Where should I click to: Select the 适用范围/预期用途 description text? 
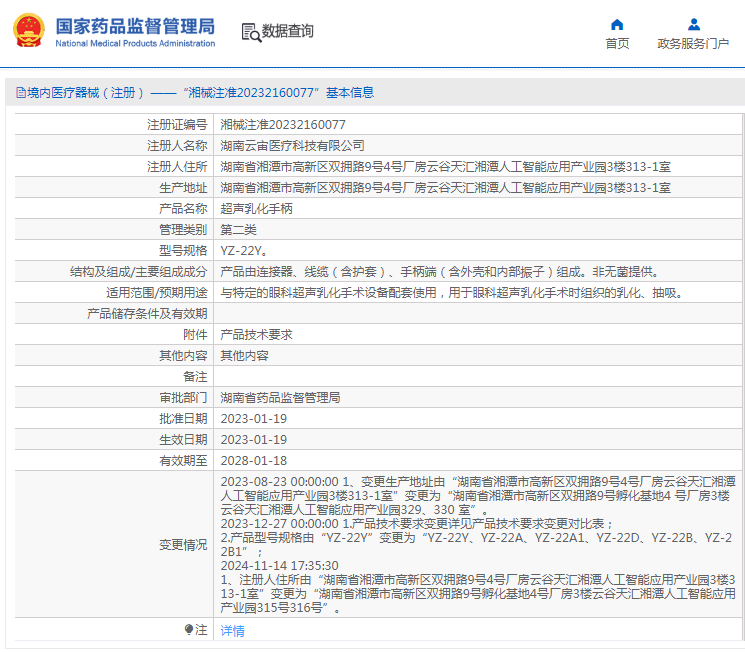[x=451, y=293]
